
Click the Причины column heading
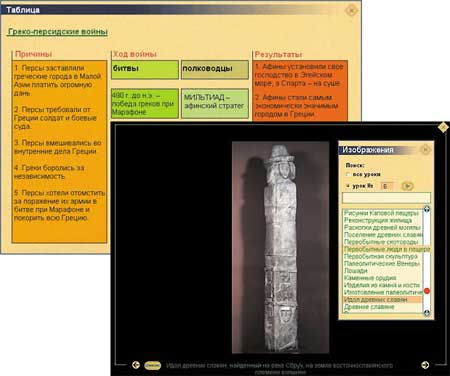click(x=34, y=54)
